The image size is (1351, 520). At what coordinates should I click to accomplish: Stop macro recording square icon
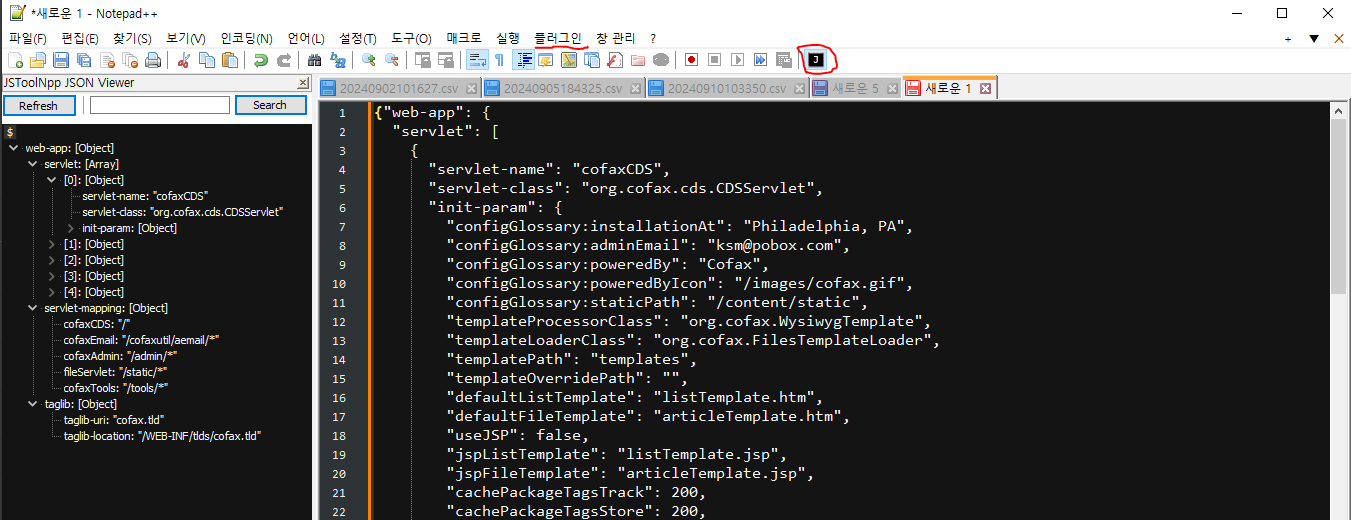tap(714, 60)
